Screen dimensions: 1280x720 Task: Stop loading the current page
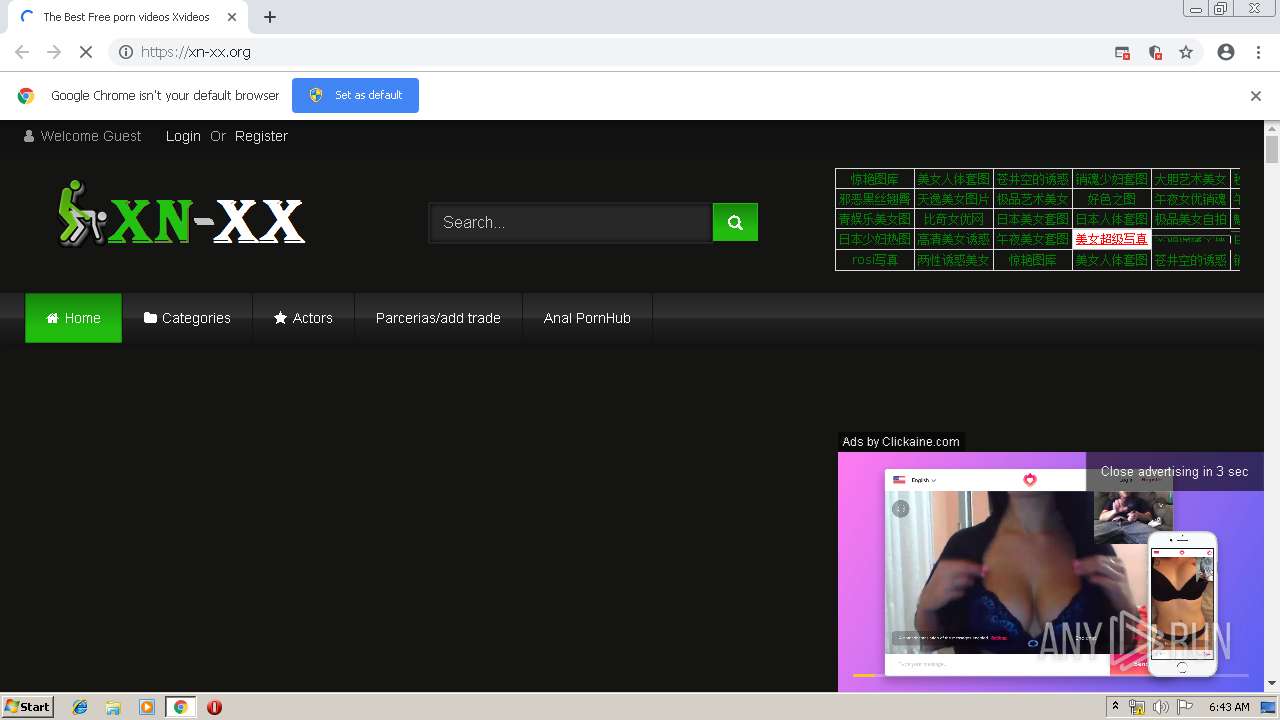pyautogui.click(x=86, y=52)
